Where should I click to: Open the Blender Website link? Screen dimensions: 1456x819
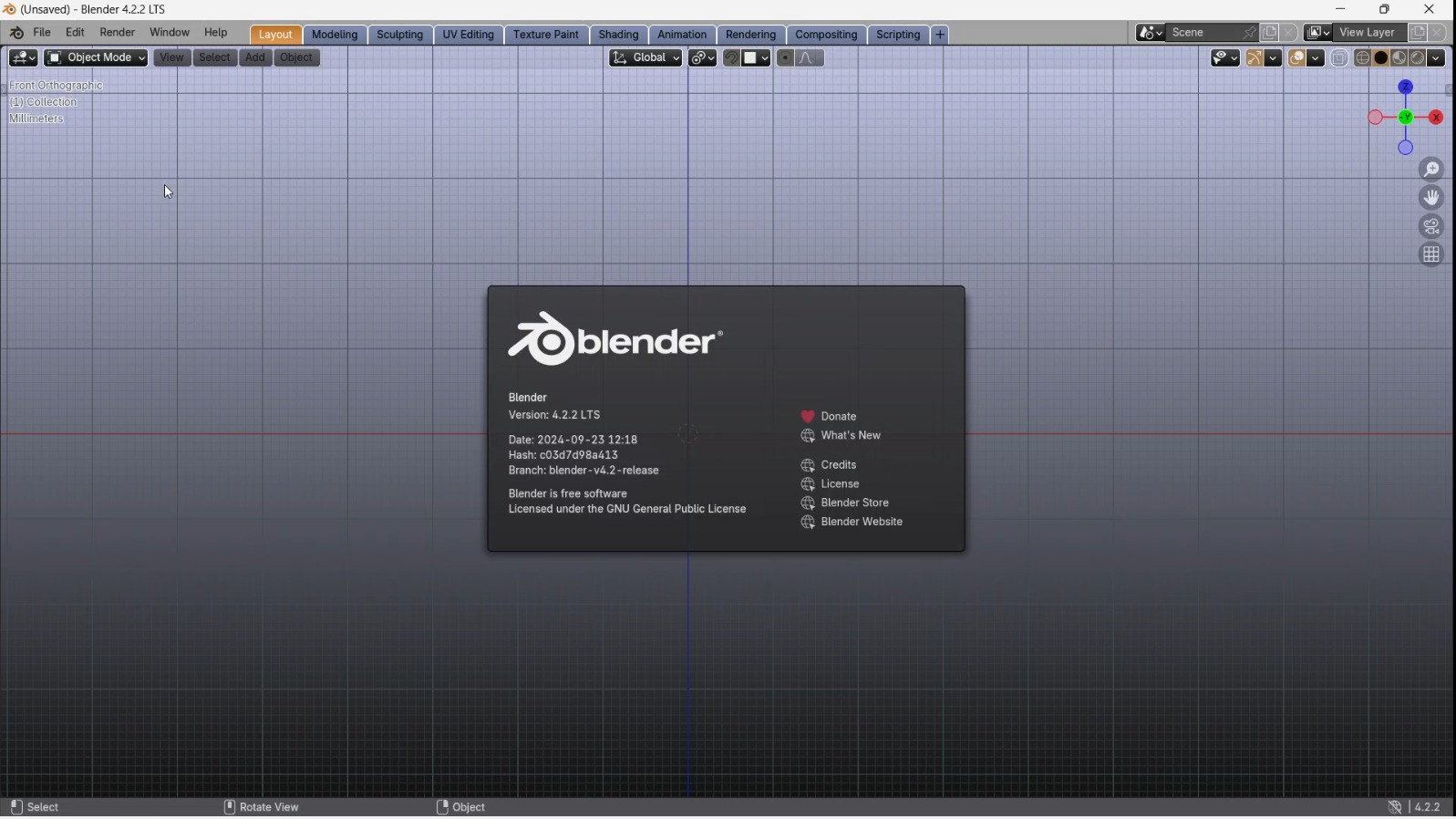click(852, 524)
